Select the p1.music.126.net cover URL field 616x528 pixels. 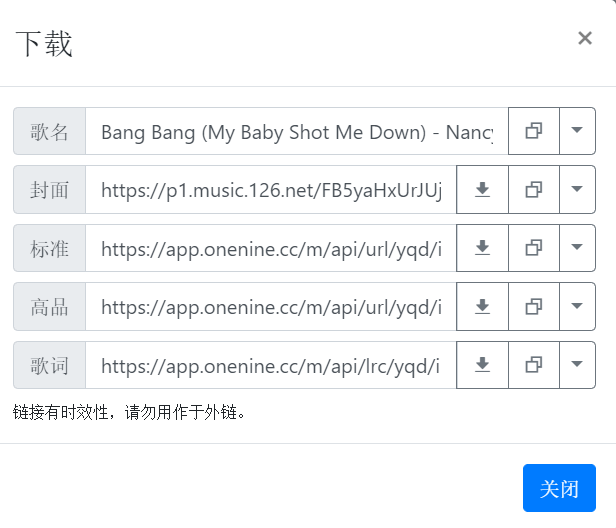(x=271, y=189)
